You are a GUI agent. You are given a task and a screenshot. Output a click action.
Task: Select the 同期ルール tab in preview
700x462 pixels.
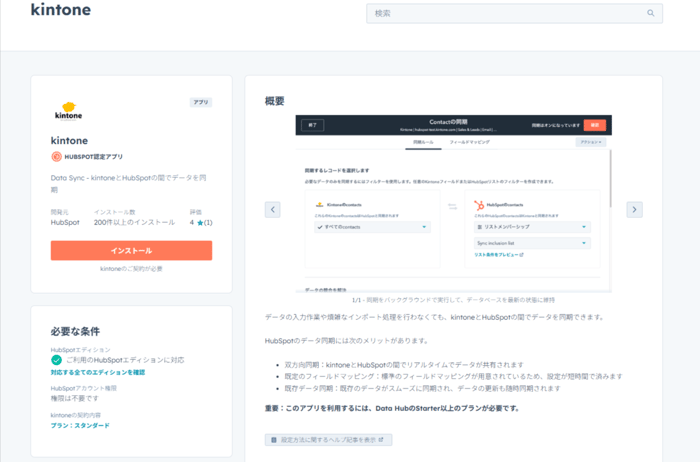click(x=423, y=142)
